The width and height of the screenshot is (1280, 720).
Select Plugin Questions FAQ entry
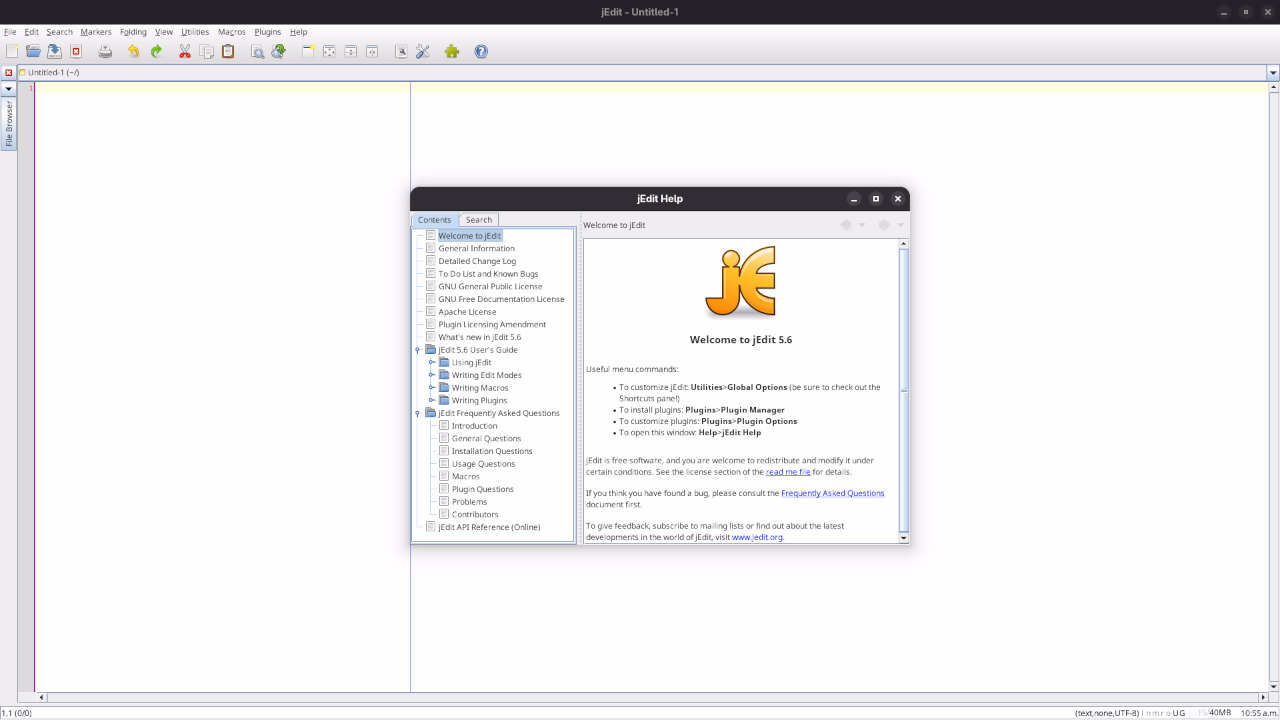pyautogui.click(x=483, y=489)
